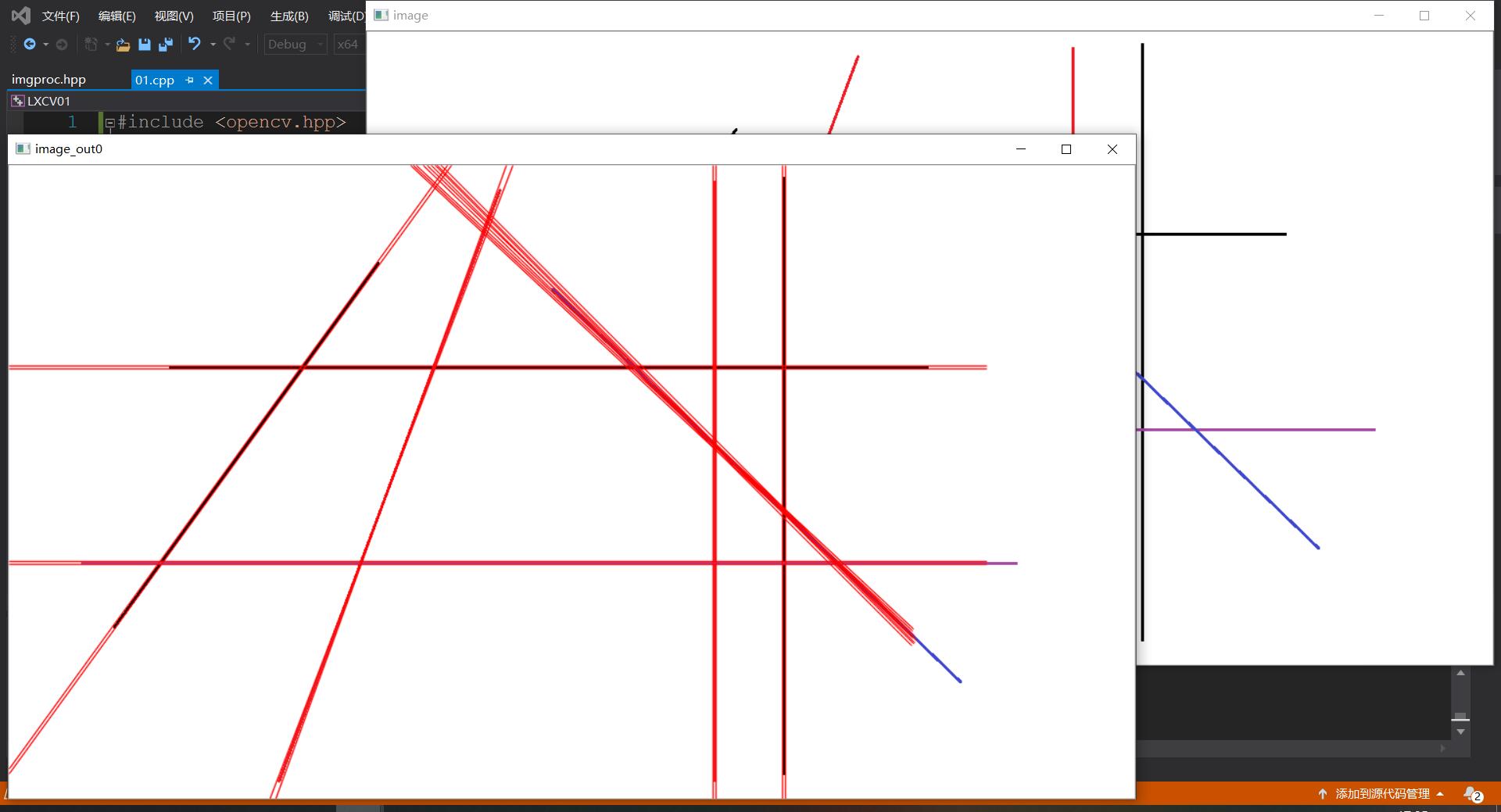Minimize the image_out0 window
This screenshot has width=1501, height=812.
pyautogui.click(x=1020, y=149)
